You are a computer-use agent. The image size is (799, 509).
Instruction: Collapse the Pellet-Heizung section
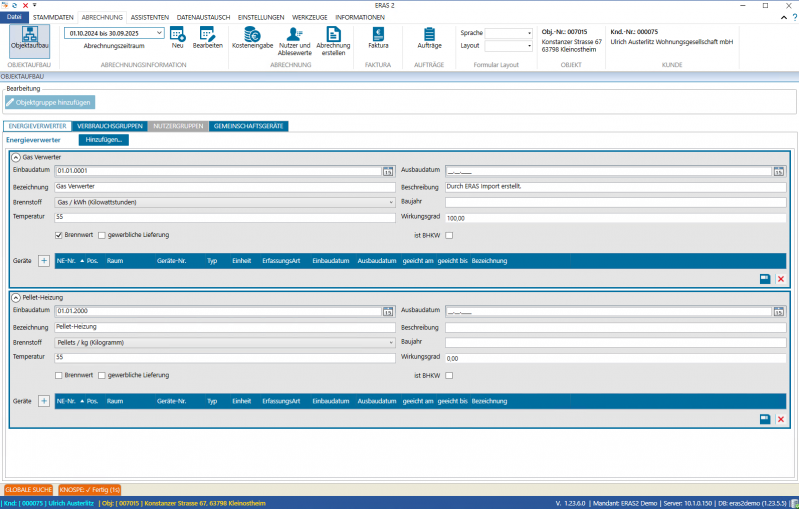(x=16, y=298)
